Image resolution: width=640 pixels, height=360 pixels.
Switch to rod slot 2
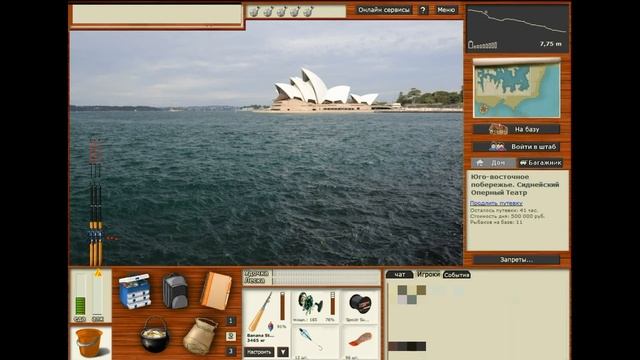click(231, 336)
